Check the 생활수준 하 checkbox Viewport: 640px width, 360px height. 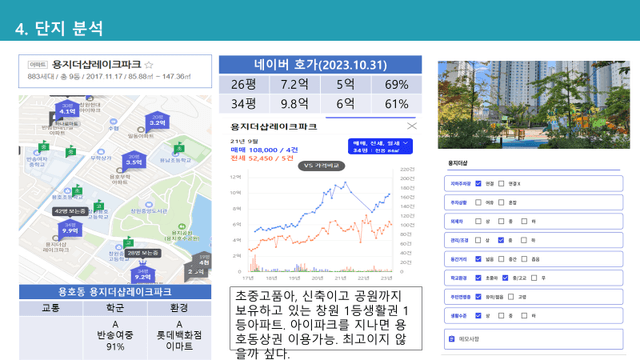524,316
